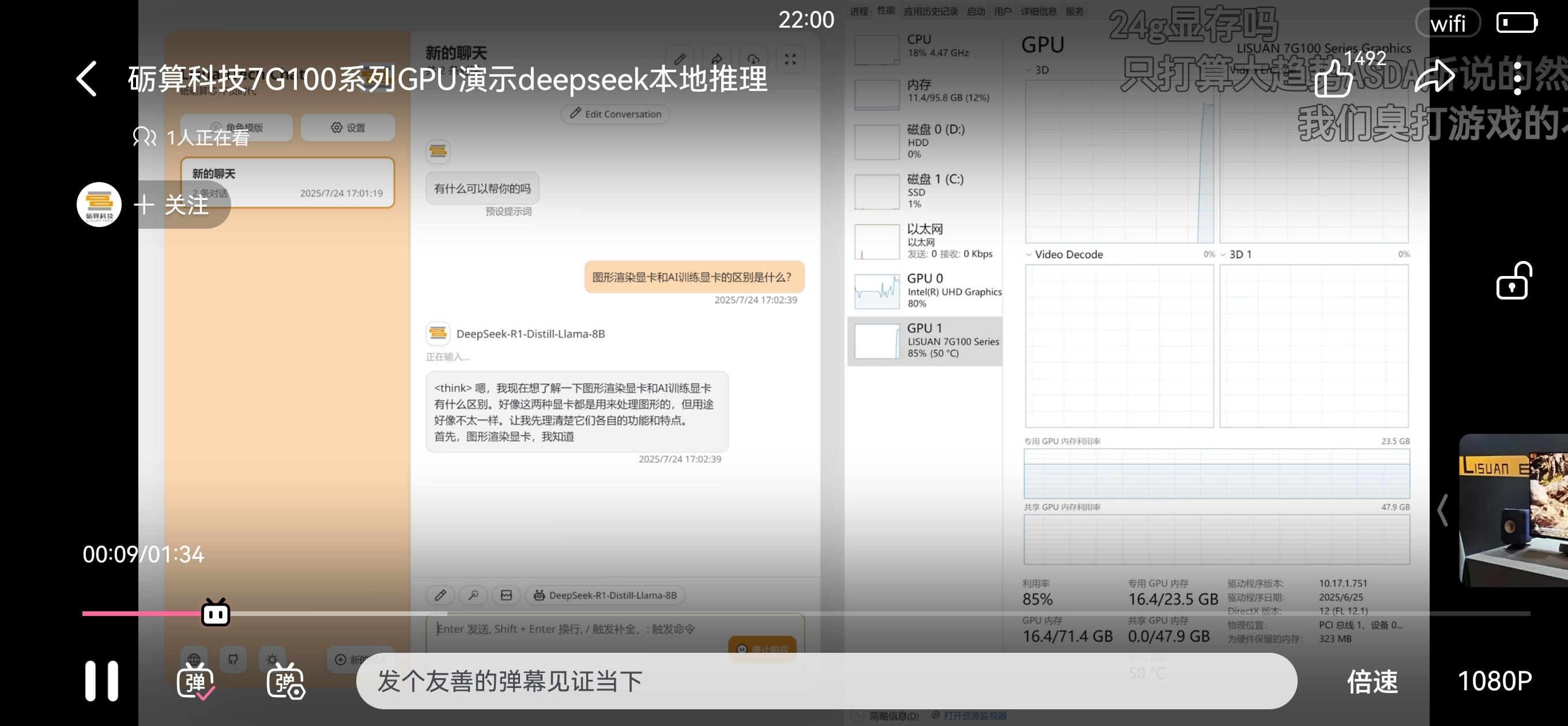This screenshot has height=726, width=1568.
Task: Tap the danmaku input box to comment
Action: (826, 681)
